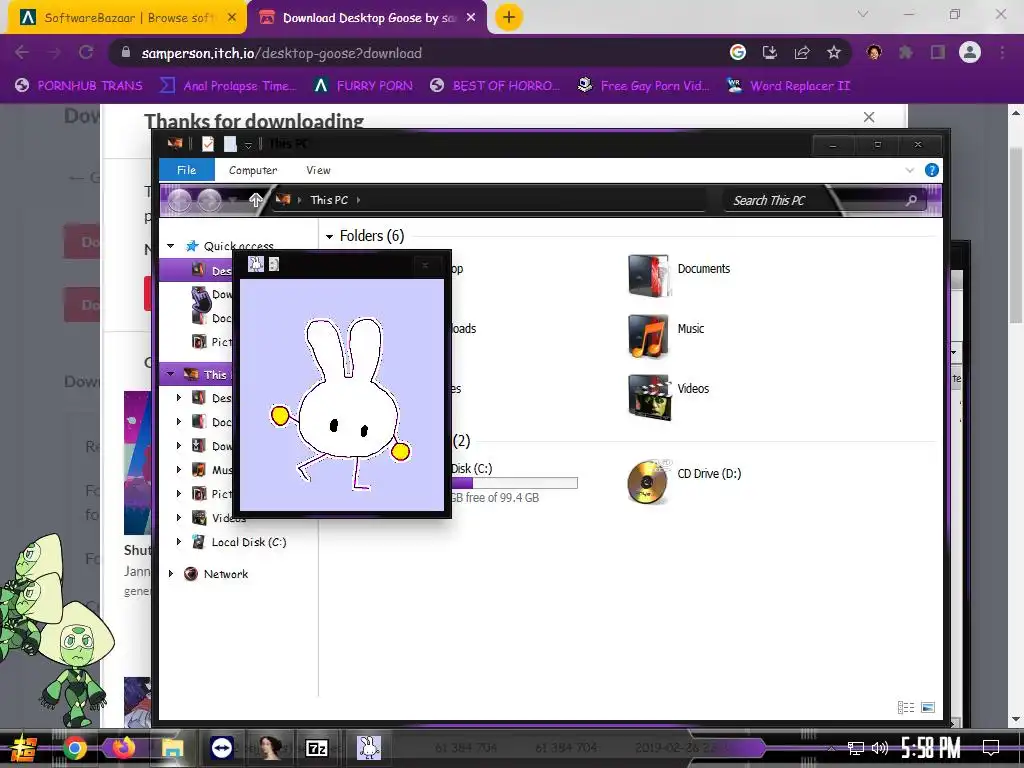Open 7-Zip taskbar icon
1024x768 pixels.
tap(317, 748)
